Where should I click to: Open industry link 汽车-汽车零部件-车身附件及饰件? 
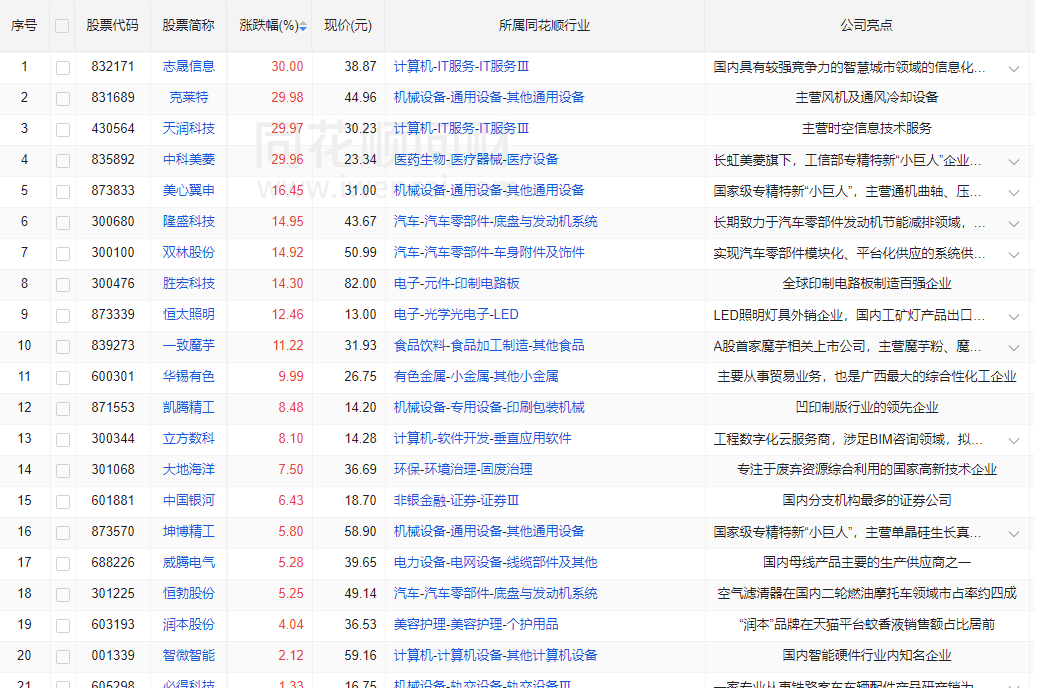[x=489, y=252]
